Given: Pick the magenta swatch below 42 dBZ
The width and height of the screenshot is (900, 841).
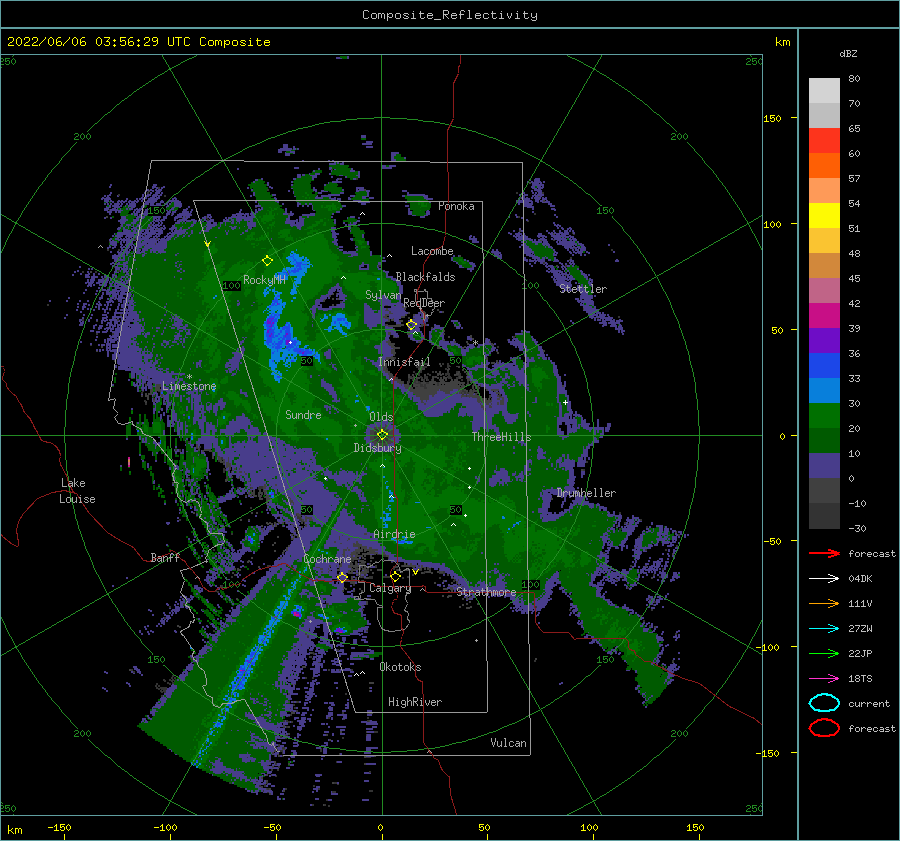Looking at the screenshot, I should 824,316.
